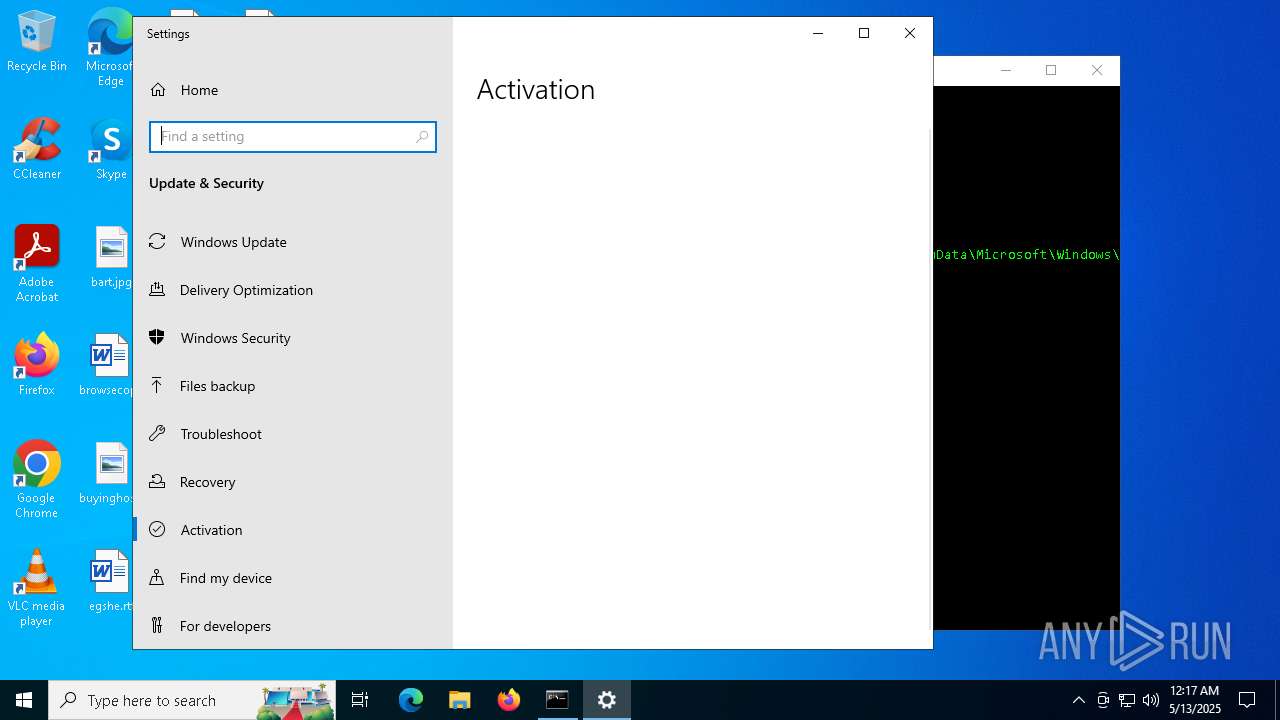
Task: Close the Settings window
Action: coord(910,33)
